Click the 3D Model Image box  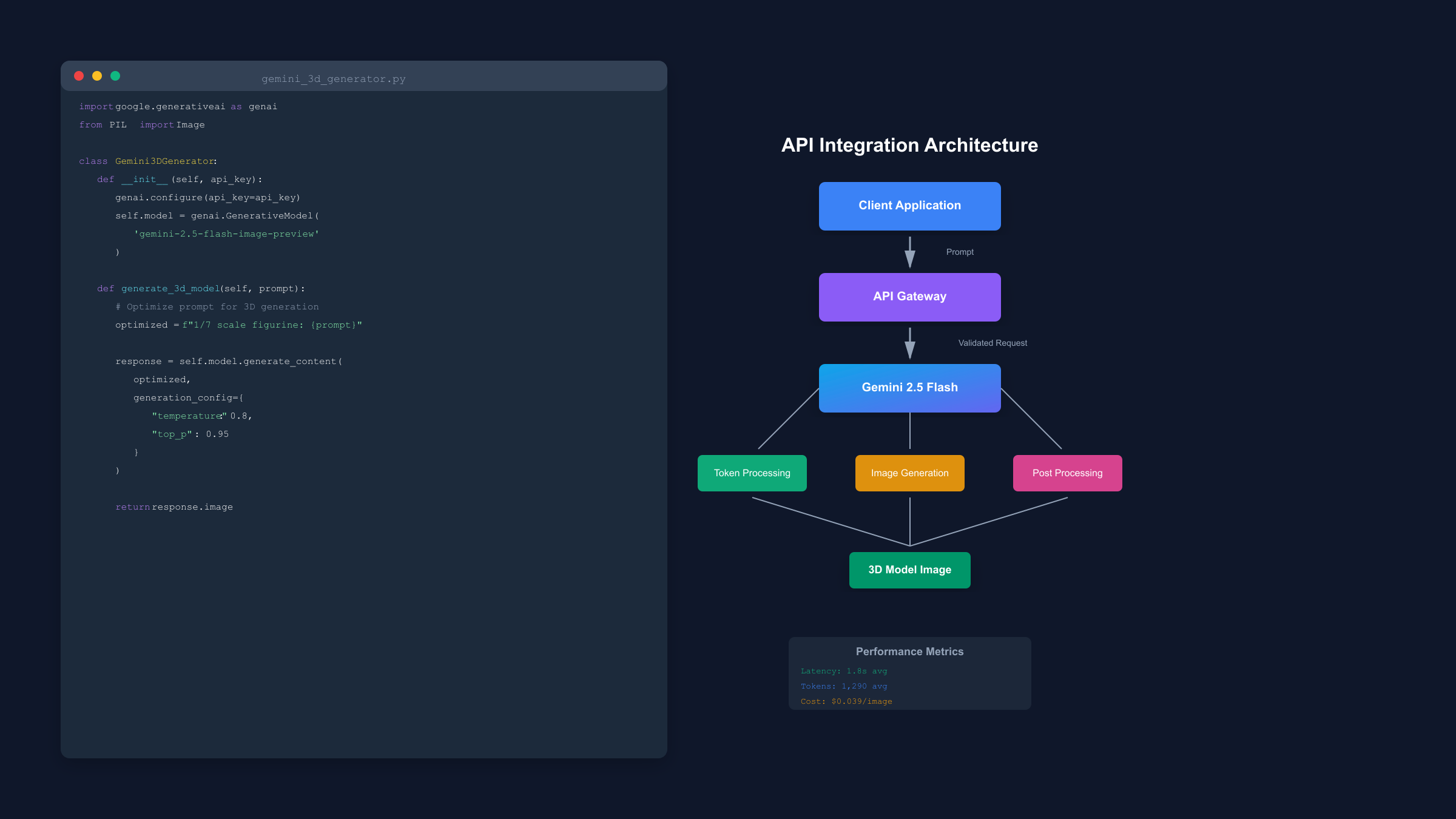[910, 570]
